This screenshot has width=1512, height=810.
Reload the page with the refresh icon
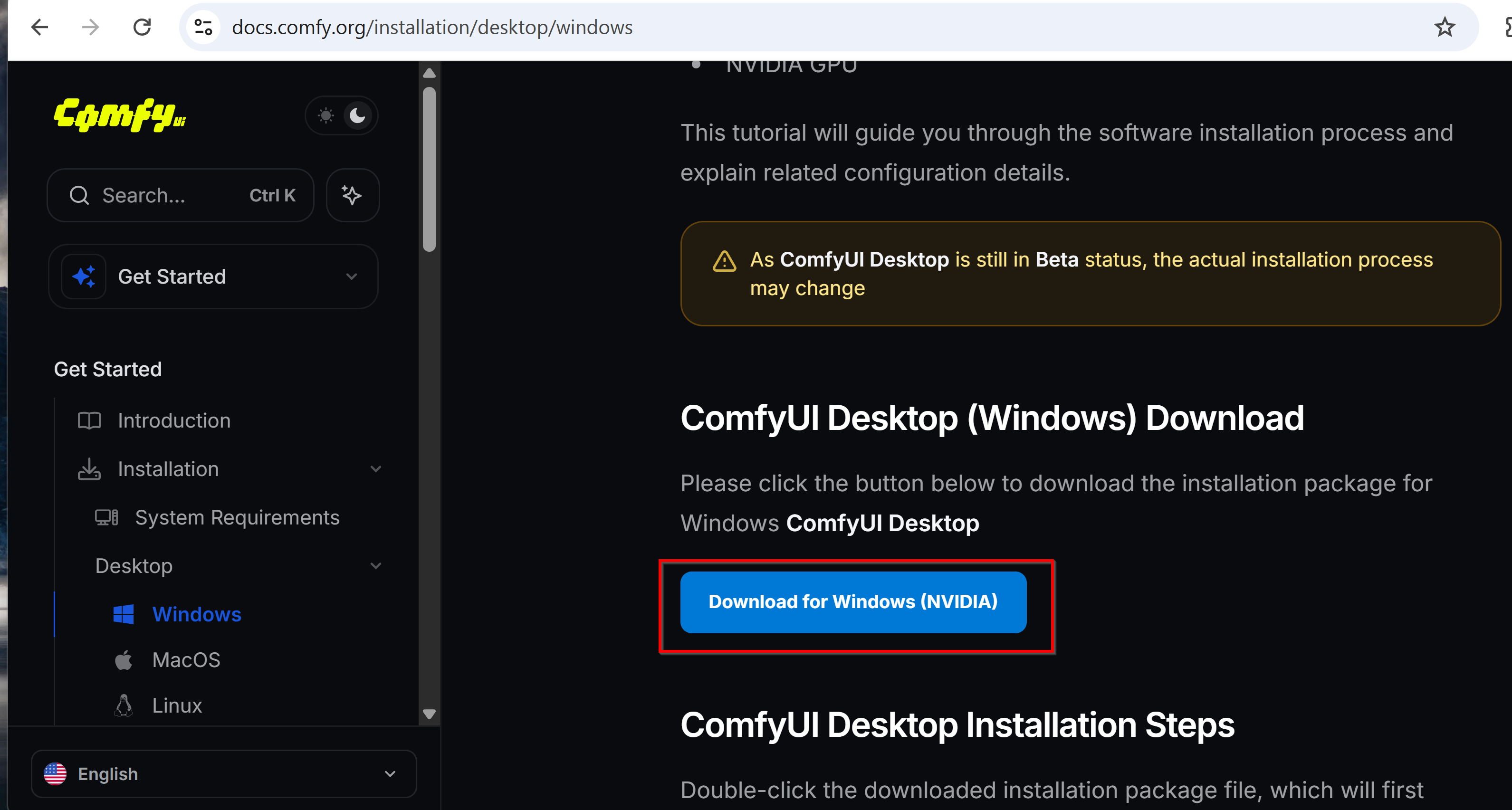(142, 27)
